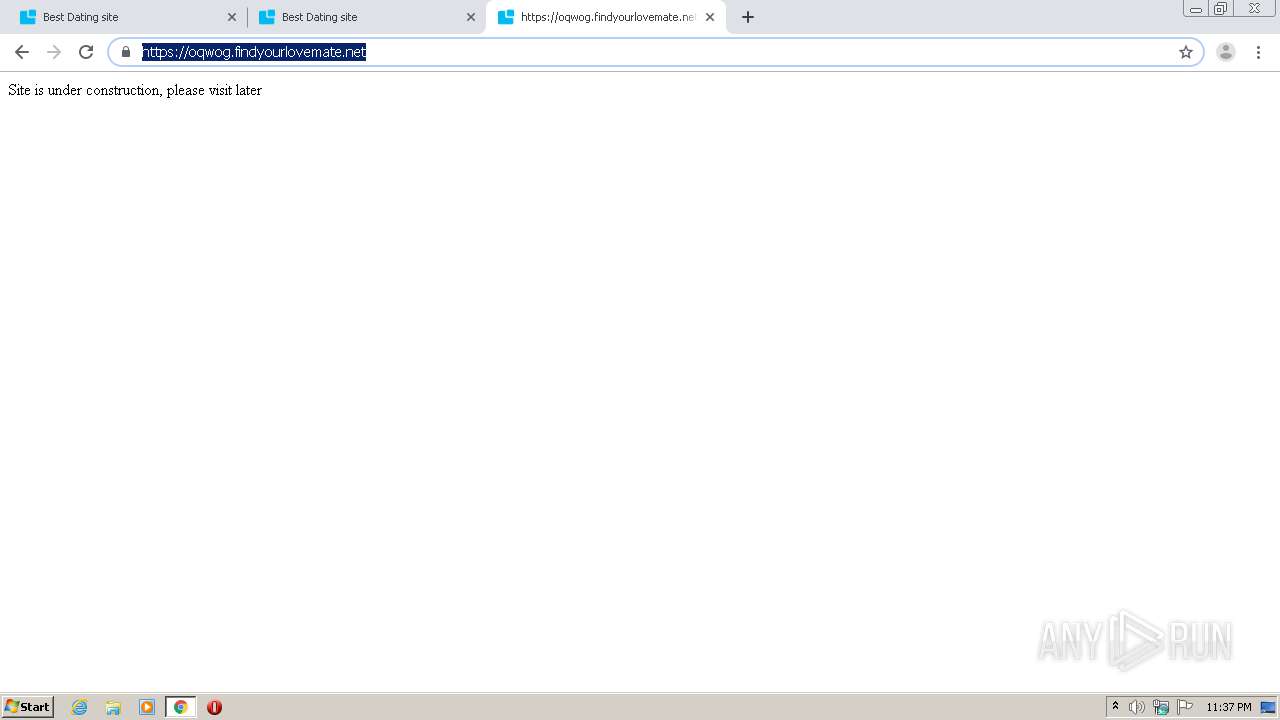The height and width of the screenshot is (720, 1280).
Task: Select the oqwog.findyourlovemate.net tab
Action: (x=606, y=17)
